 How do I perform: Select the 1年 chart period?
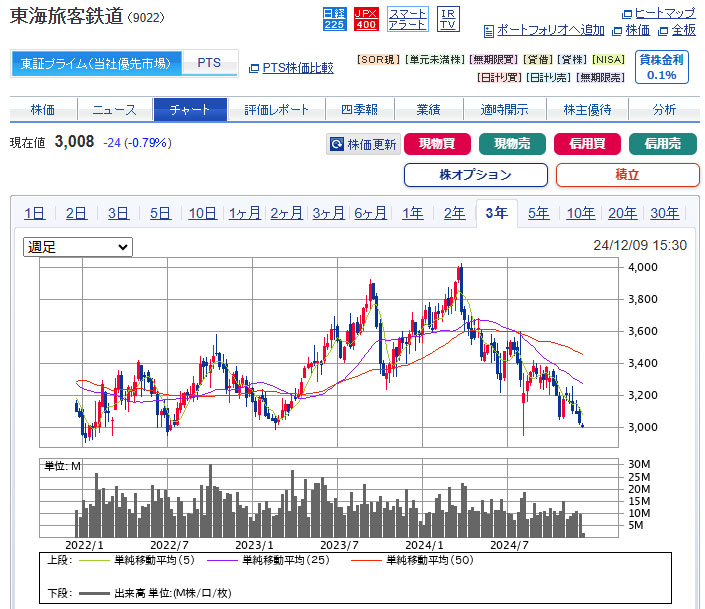[x=412, y=212]
